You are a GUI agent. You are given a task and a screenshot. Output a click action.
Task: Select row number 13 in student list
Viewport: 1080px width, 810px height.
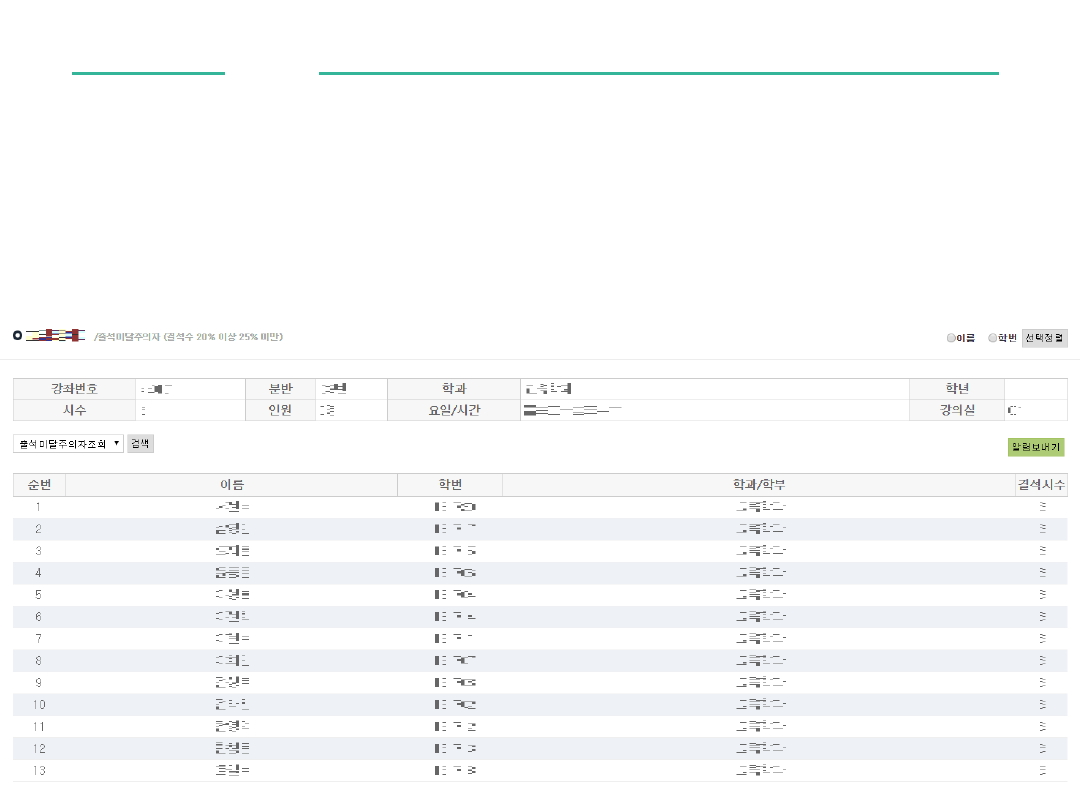(38, 771)
